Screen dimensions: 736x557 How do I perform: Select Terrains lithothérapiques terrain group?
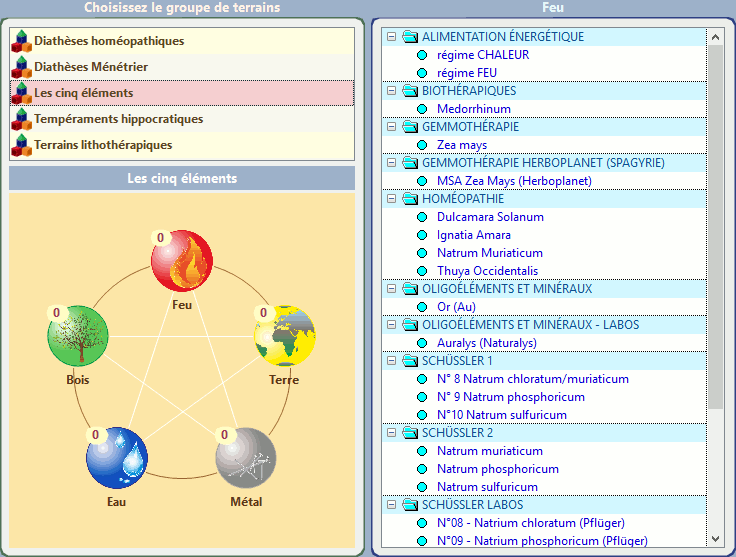click(x=182, y=145)
